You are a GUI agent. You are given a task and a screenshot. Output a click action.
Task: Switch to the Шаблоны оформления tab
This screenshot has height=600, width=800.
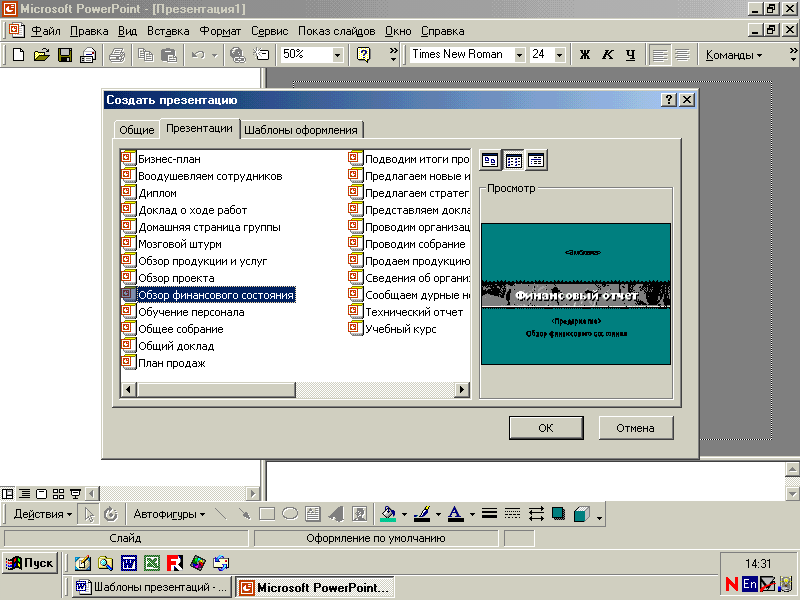click(x=301, y=130)
